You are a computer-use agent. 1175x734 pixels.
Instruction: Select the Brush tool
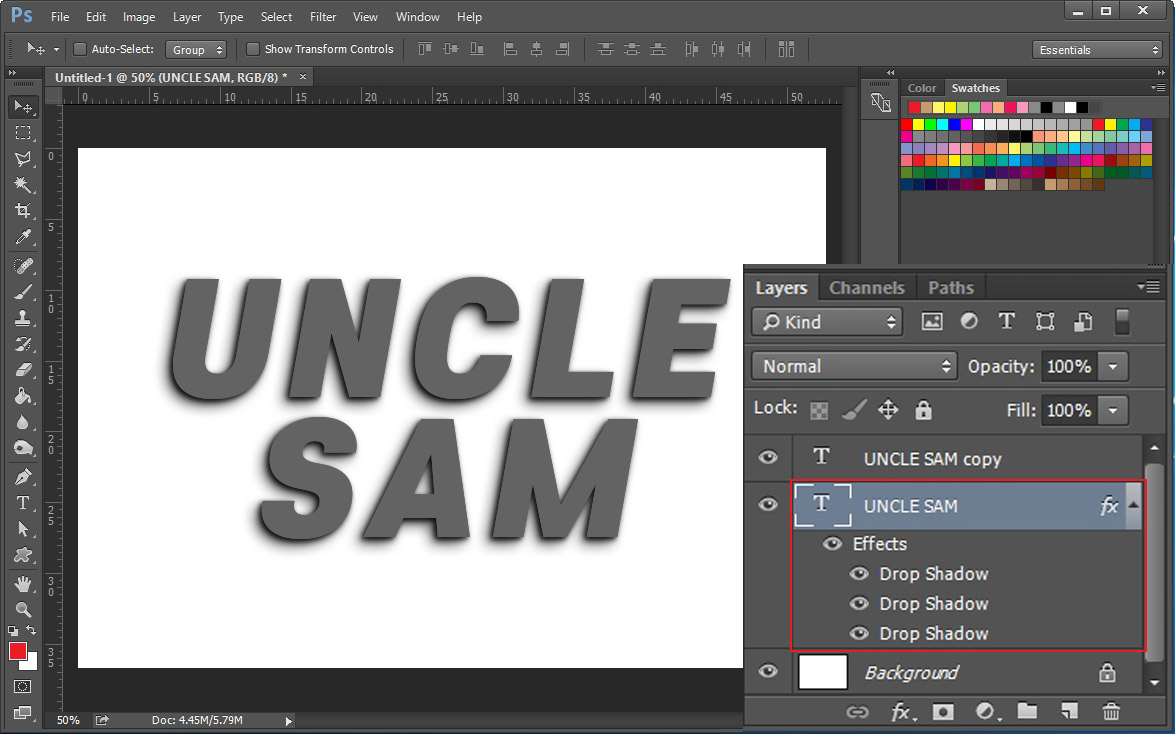[x=23, y=292]
